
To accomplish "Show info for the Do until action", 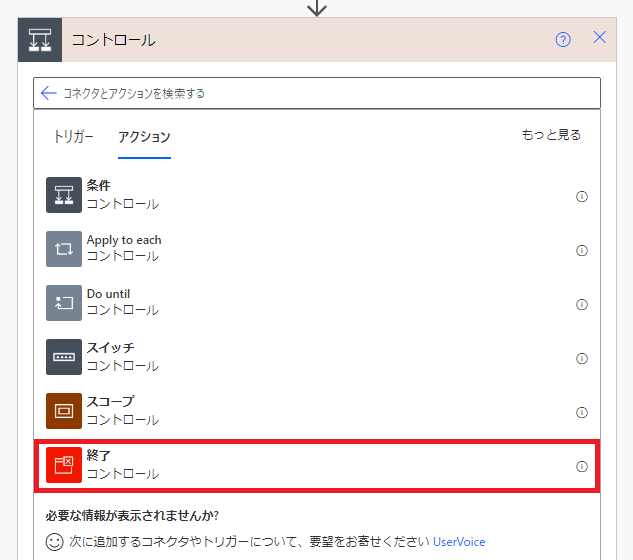I will (582, 304).
